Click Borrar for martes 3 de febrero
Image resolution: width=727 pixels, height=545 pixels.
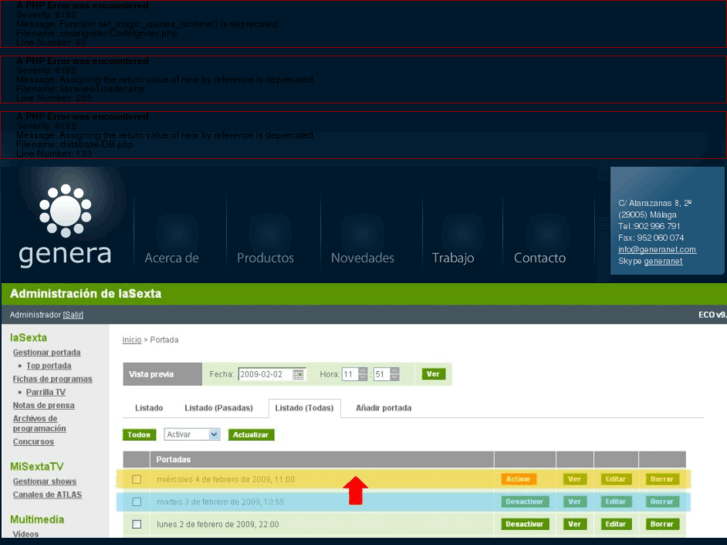(x=662, y=501)
